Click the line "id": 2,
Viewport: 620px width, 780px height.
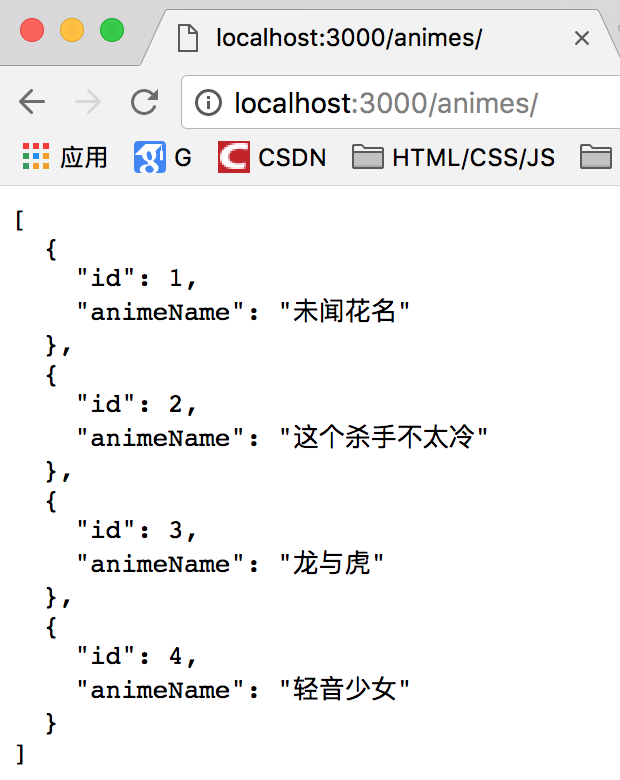pyautogui.click(x=137, y=404)
